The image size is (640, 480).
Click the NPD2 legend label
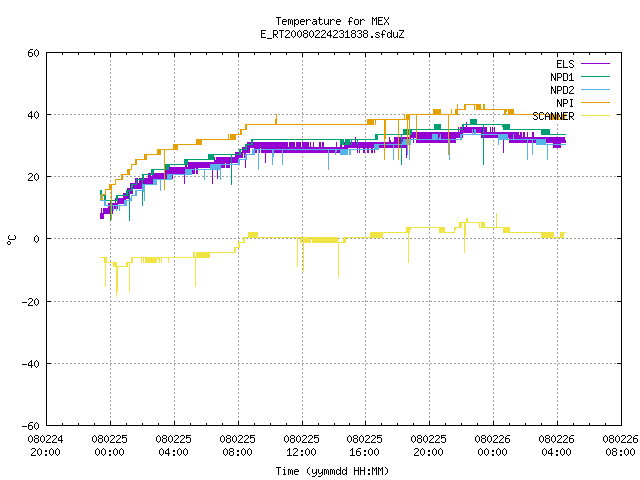coord(562,90)
